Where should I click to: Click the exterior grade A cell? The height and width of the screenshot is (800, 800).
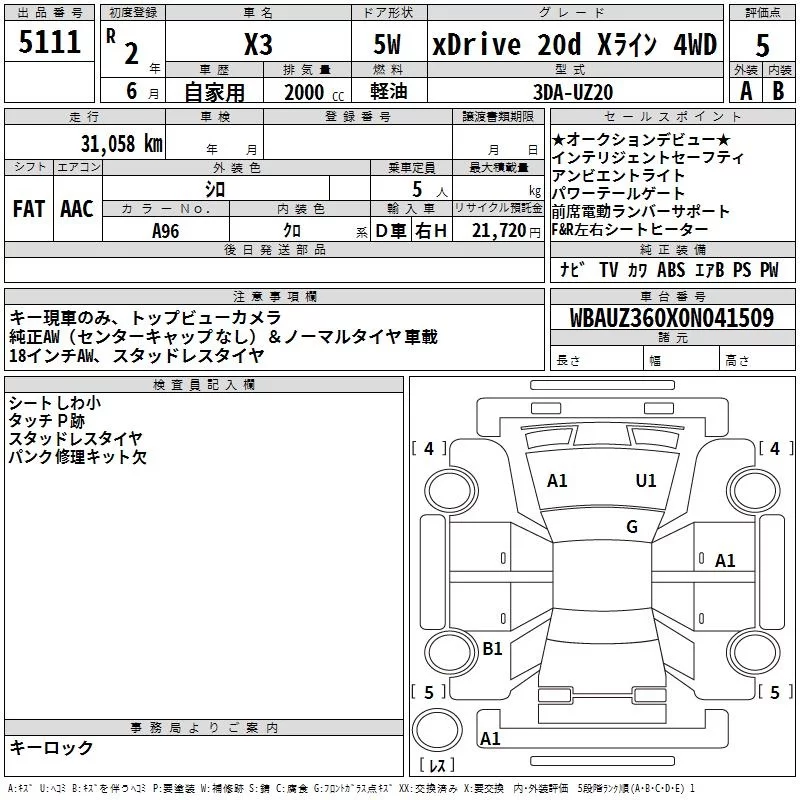[x=746, y=91]
